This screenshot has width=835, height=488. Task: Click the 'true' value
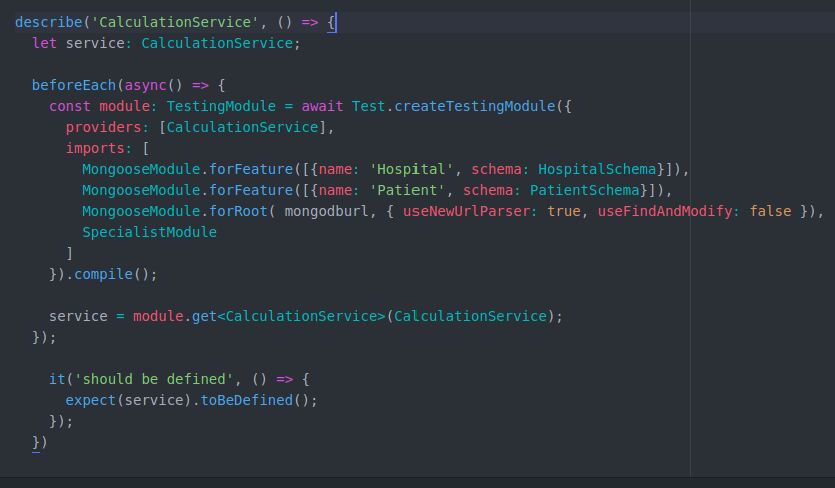[563, 212]
